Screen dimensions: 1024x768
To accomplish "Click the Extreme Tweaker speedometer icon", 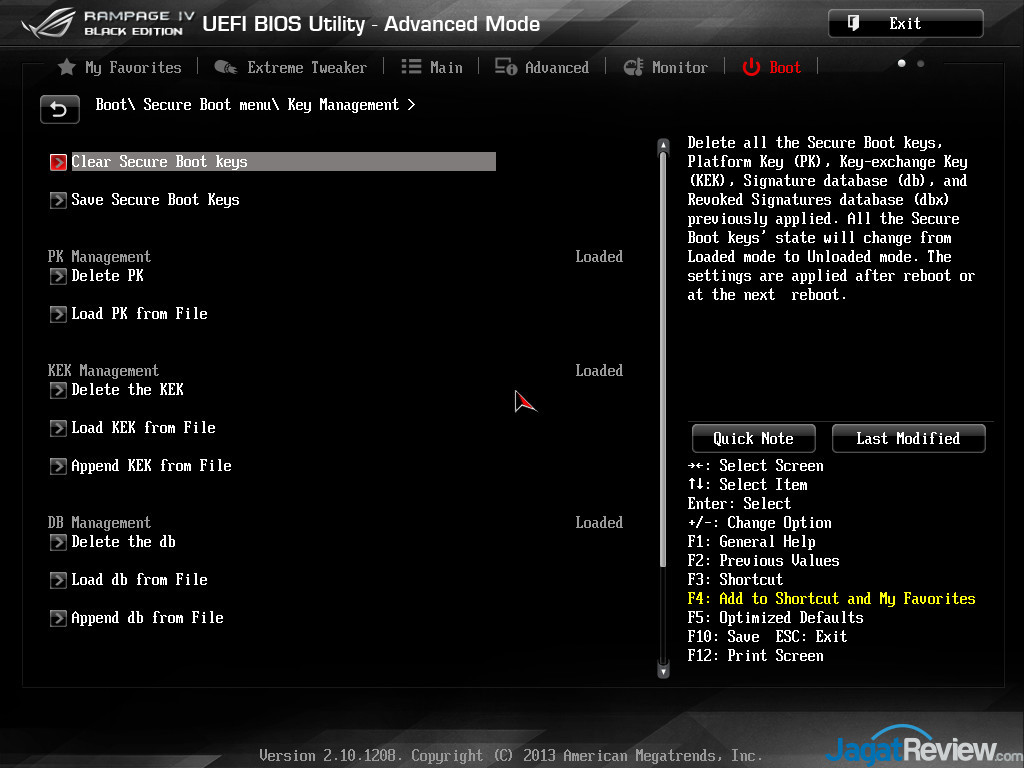I will click(226, 67).
